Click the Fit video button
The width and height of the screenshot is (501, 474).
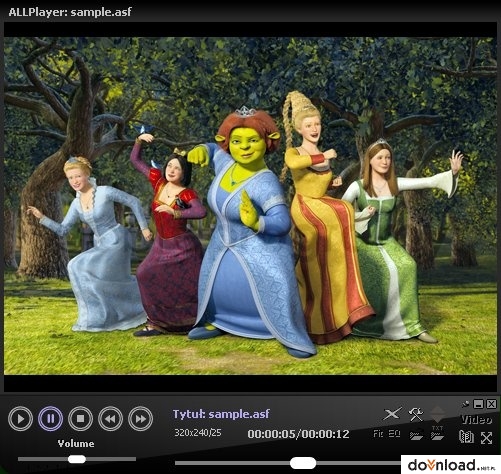point(378,434)
